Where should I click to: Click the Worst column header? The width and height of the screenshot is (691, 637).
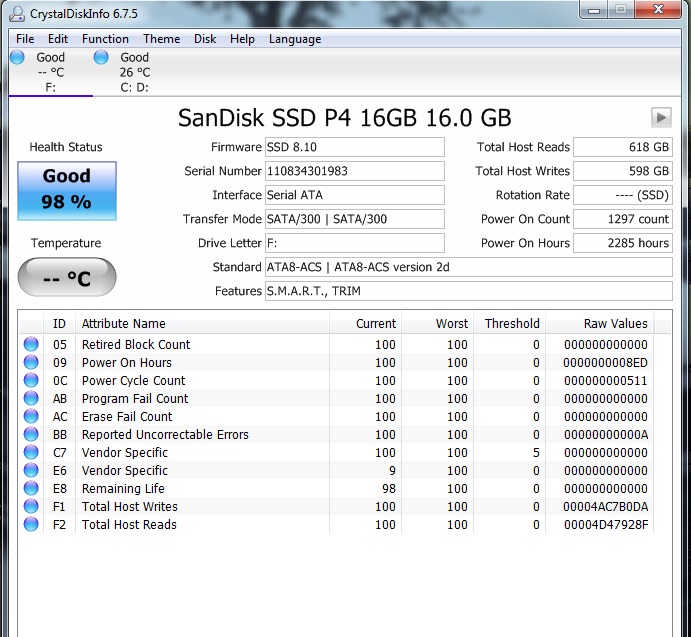(x=437, y=324)
